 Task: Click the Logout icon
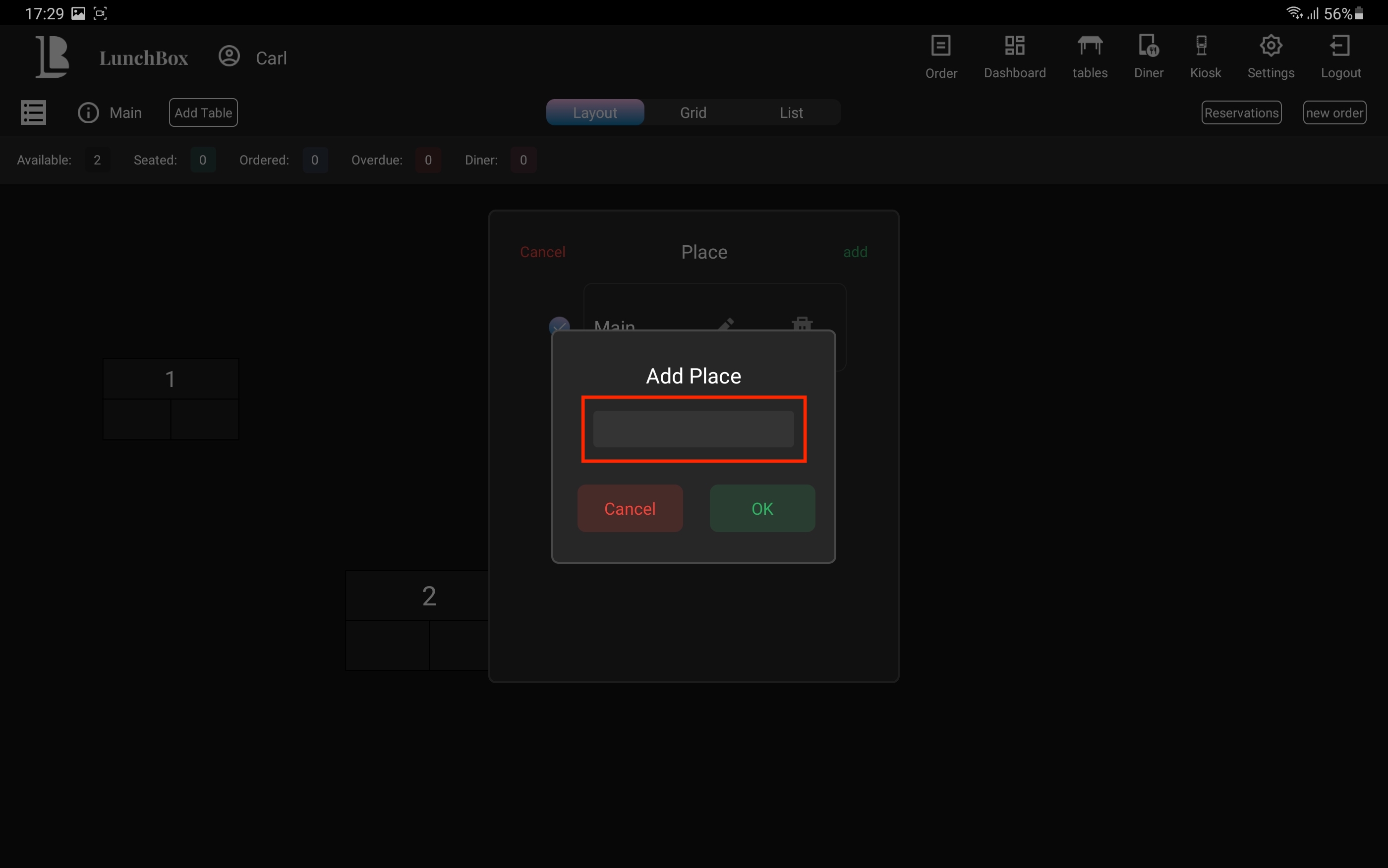pos(1340,47)
